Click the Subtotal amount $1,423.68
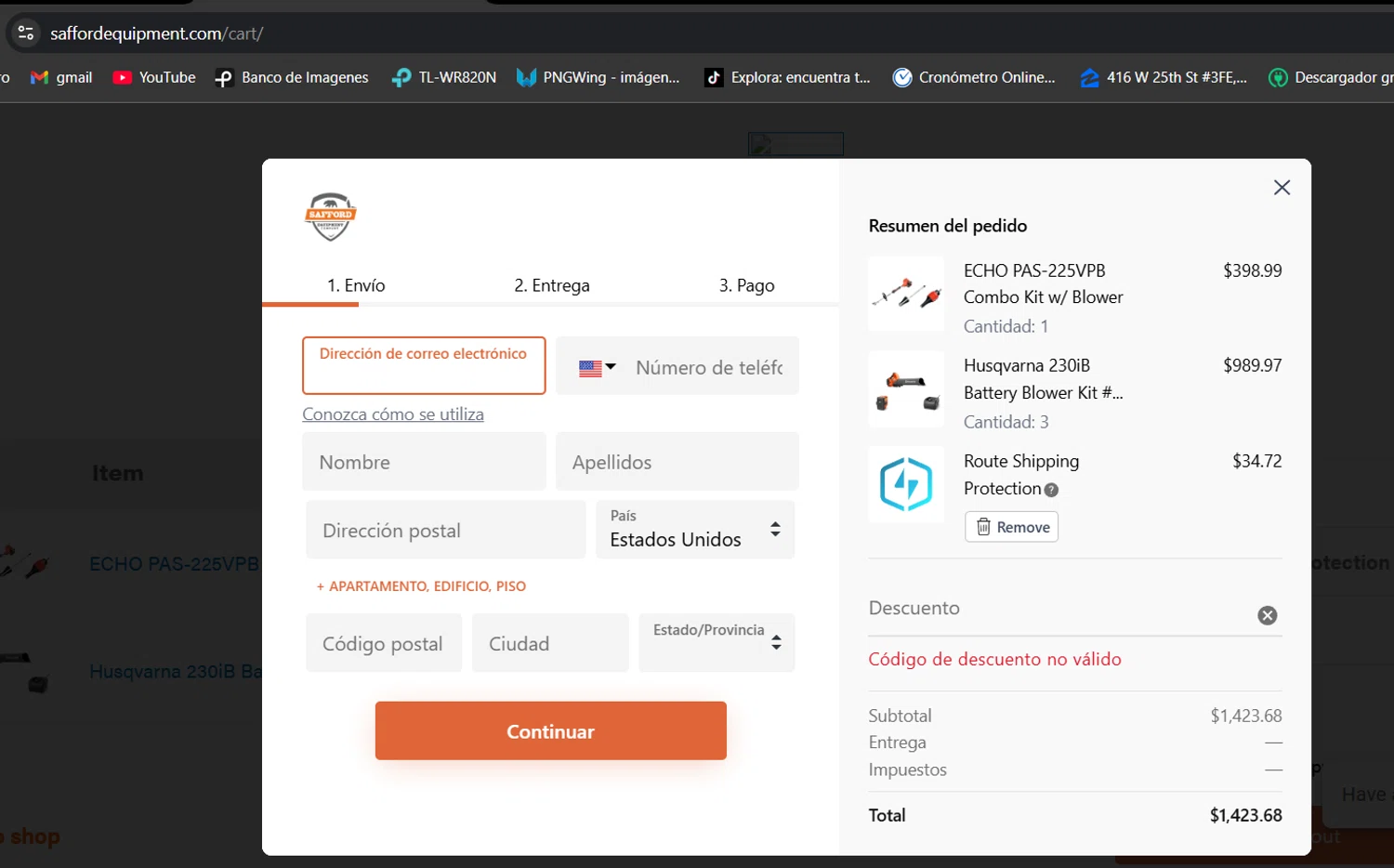This screenshot has width=1394, height=868. point(1245,716)
